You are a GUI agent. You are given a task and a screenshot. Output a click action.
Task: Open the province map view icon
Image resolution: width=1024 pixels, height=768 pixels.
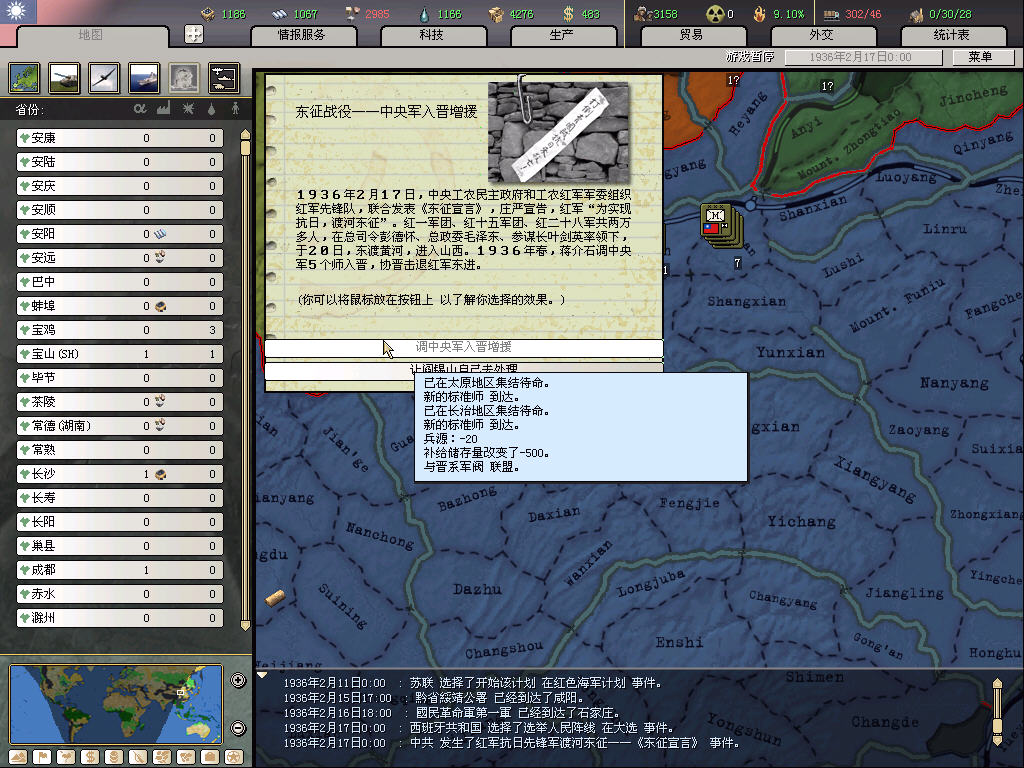(25, 77)
